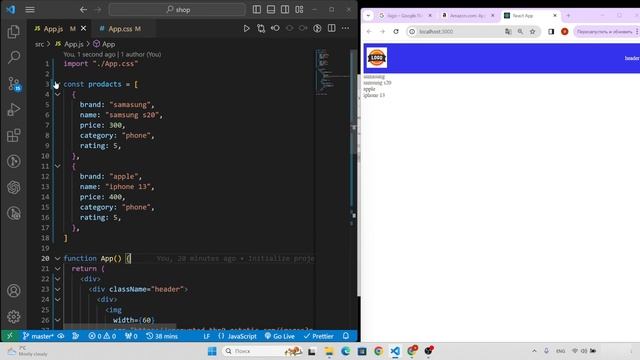Click the compare changes icon in editor toolbar

pos(261,28)
